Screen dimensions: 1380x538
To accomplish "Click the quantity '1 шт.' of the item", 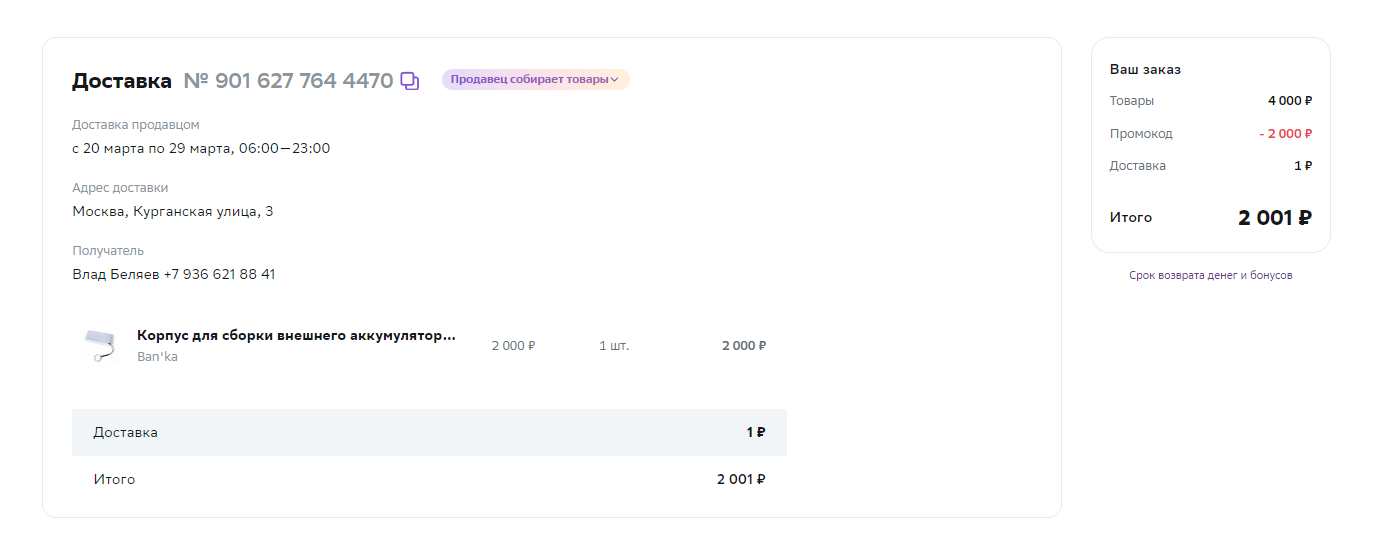I will pyautogui.click(x=614, y=346).
